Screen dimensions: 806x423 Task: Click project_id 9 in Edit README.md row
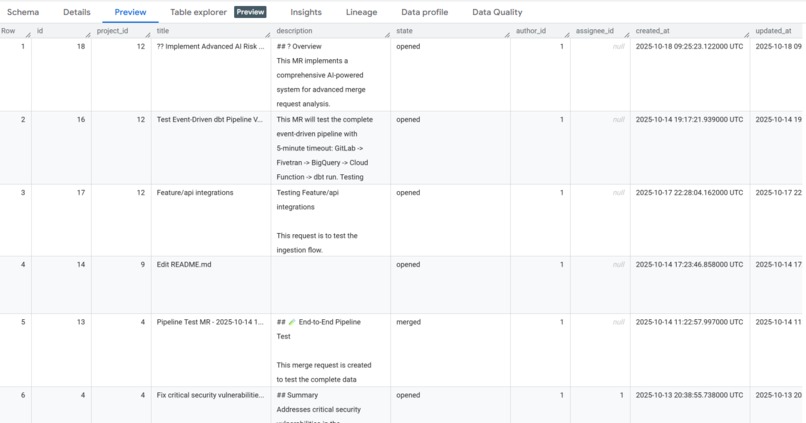142,264
